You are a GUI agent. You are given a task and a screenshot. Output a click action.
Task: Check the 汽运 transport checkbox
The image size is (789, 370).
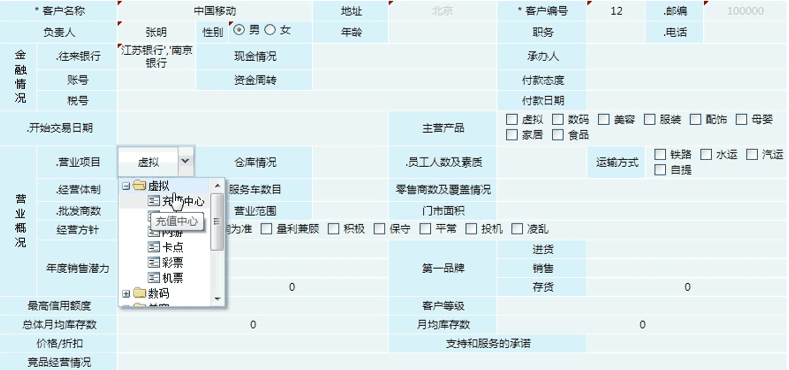point(752,155)
